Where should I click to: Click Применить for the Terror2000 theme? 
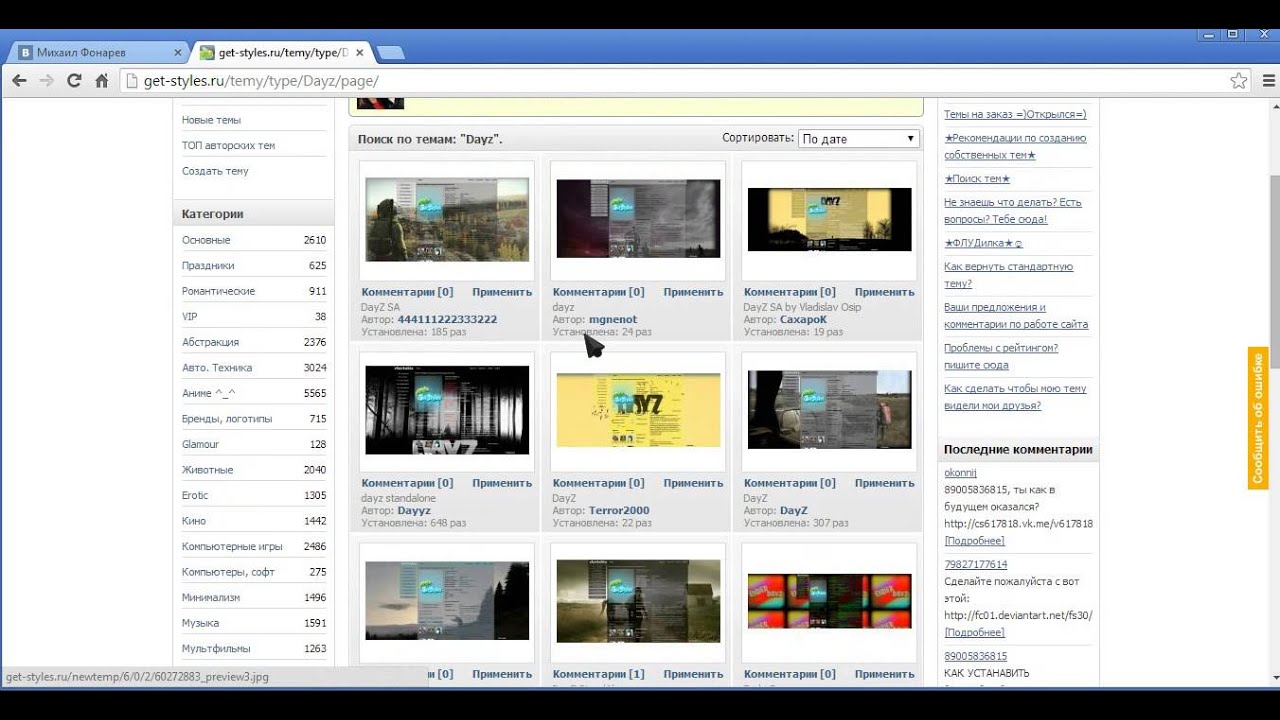693,483
